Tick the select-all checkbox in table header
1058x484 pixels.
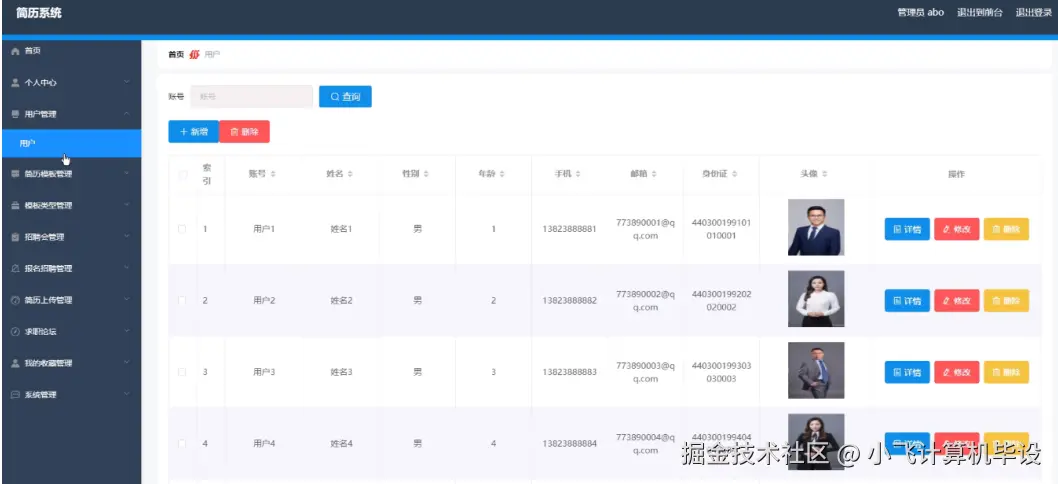point(182,175)
